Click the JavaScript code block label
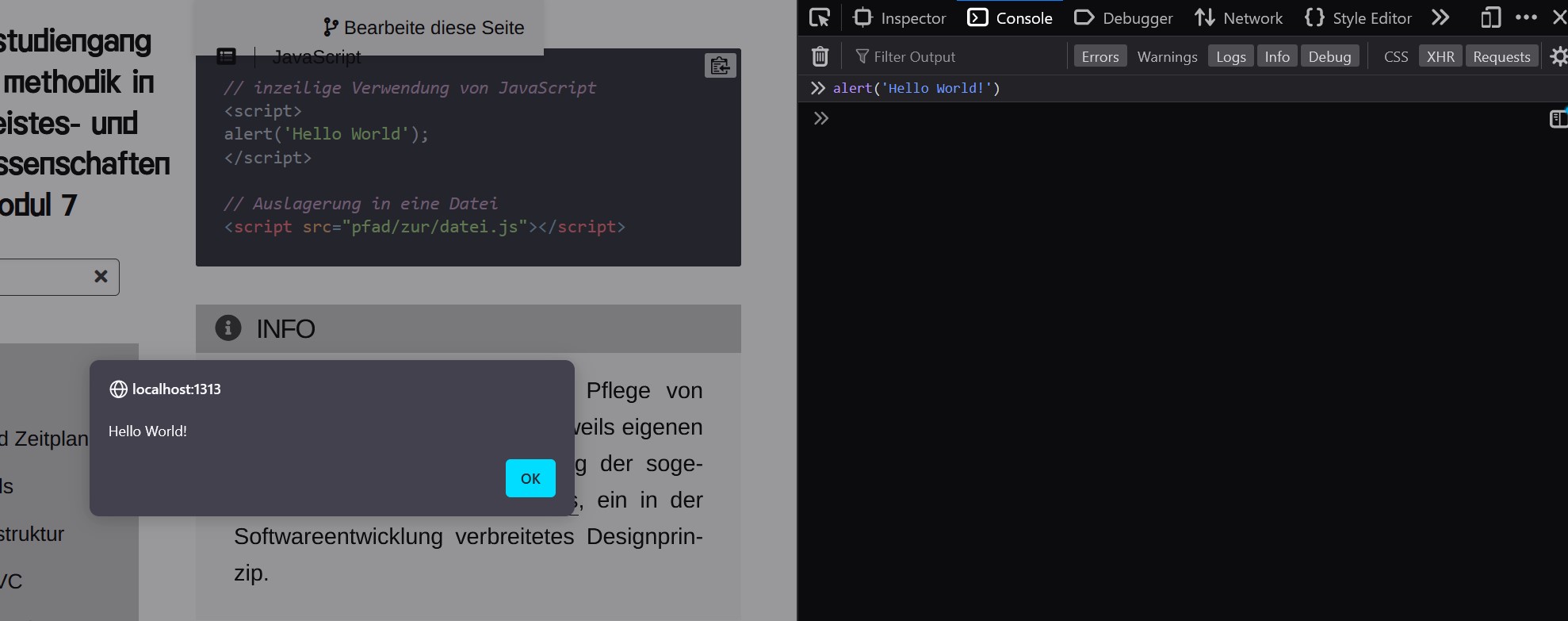 [x=316, y=56]
